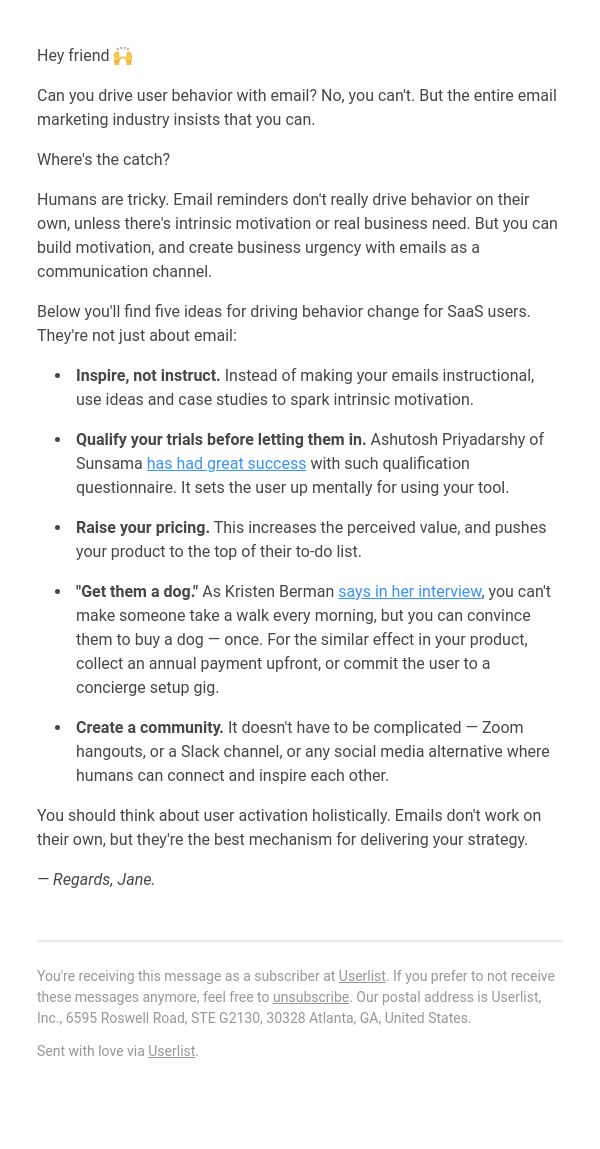The height and width of the screenshot is (1149, 600).
Task: Click the bullet point before "Inspire, not instruct."
Action: click(x=58, y=376)
